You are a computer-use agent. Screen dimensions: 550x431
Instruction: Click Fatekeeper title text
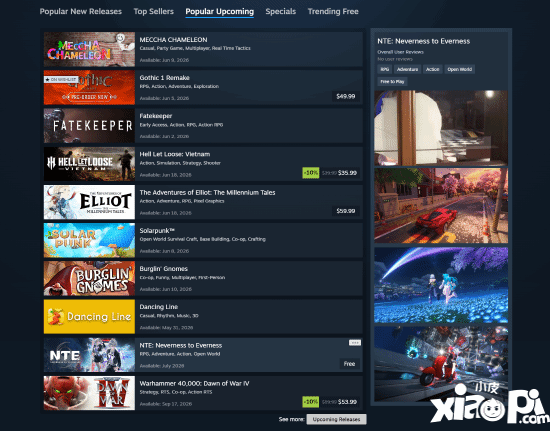coord(156,116)
